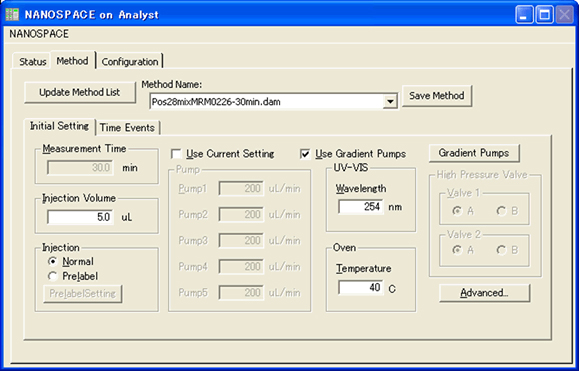Maximize the NANOSPACE on Analyst window
579x371 pixels.
click(544, 14)
